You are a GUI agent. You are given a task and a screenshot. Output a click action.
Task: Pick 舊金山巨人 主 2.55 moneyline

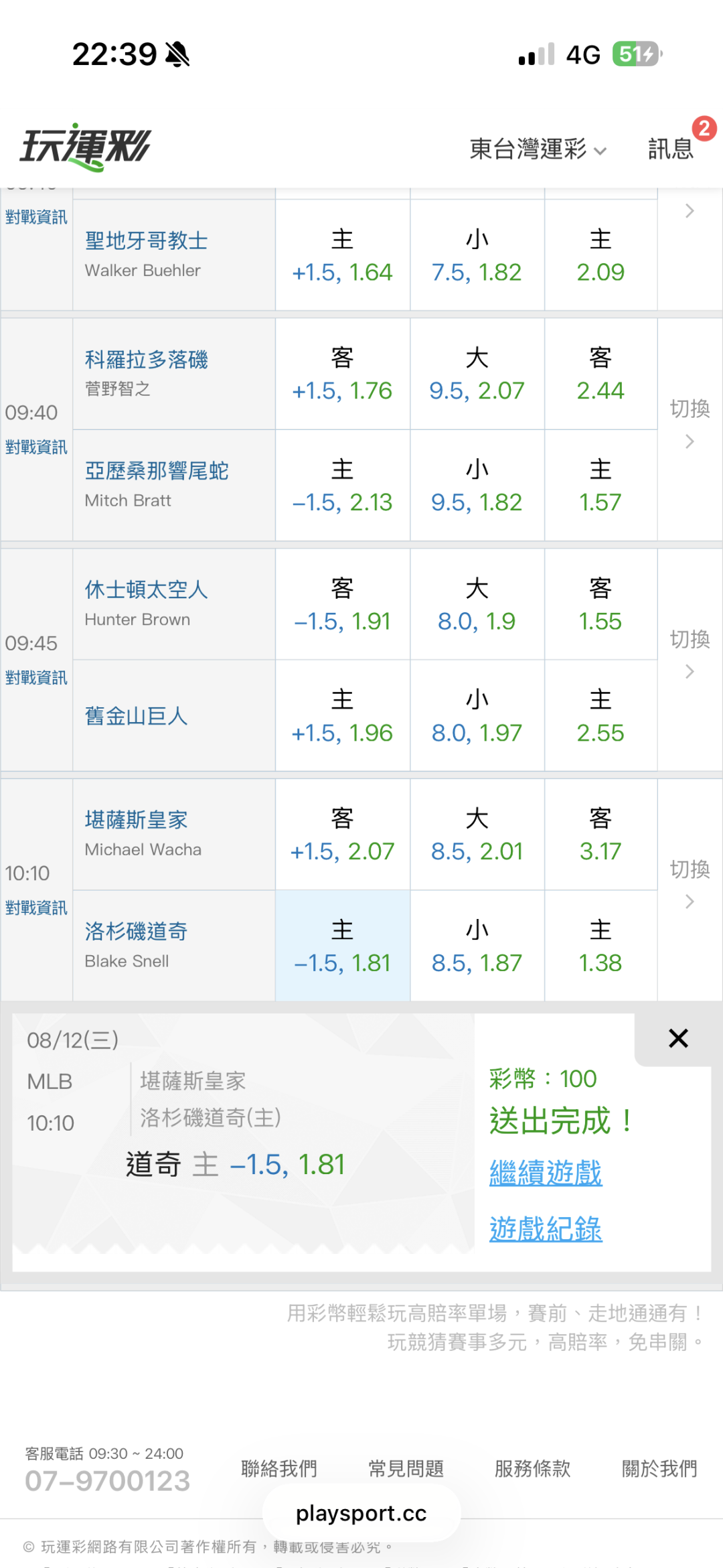(600, 716)
